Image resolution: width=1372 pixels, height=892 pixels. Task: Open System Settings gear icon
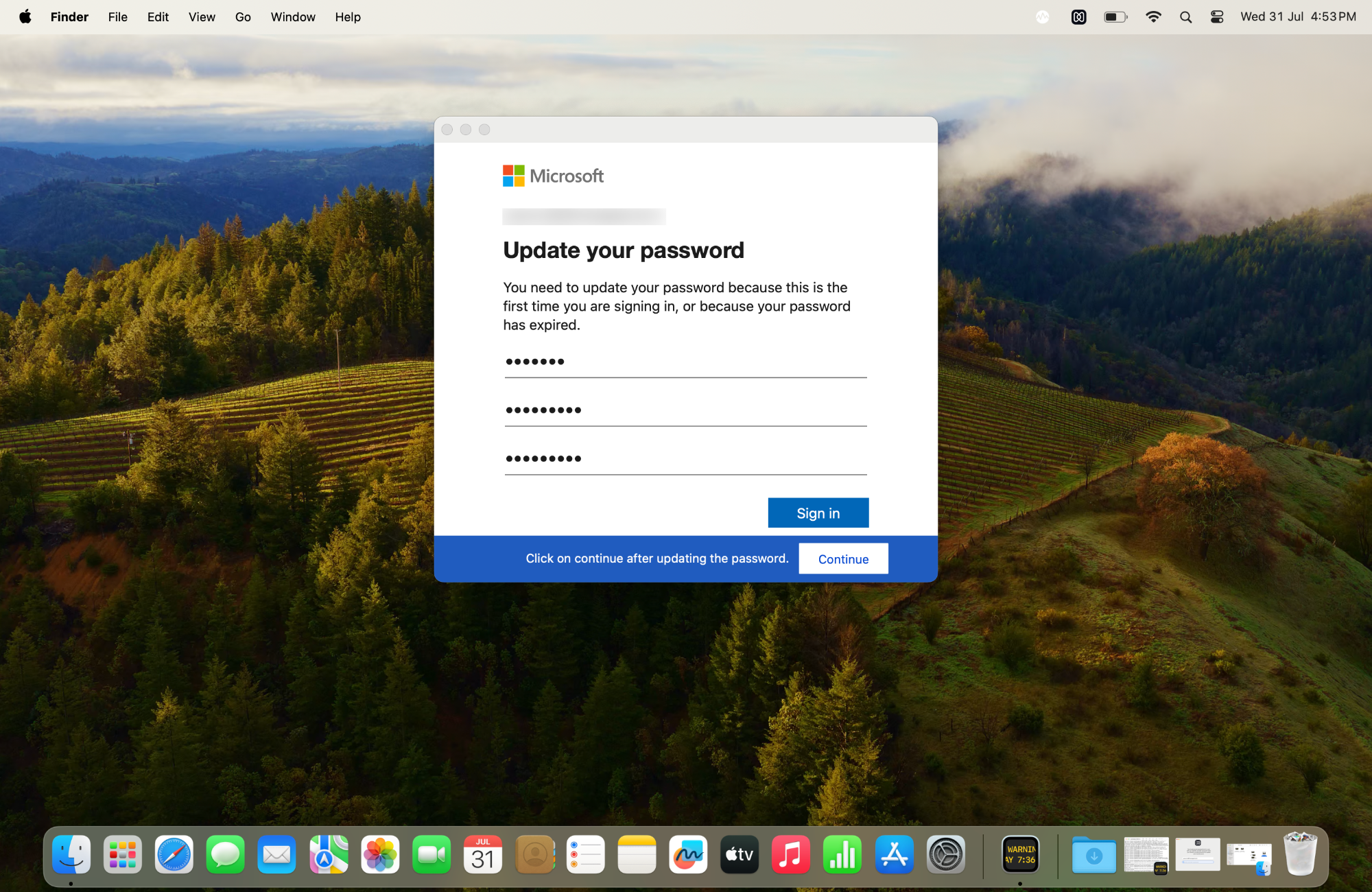[945, 854]
